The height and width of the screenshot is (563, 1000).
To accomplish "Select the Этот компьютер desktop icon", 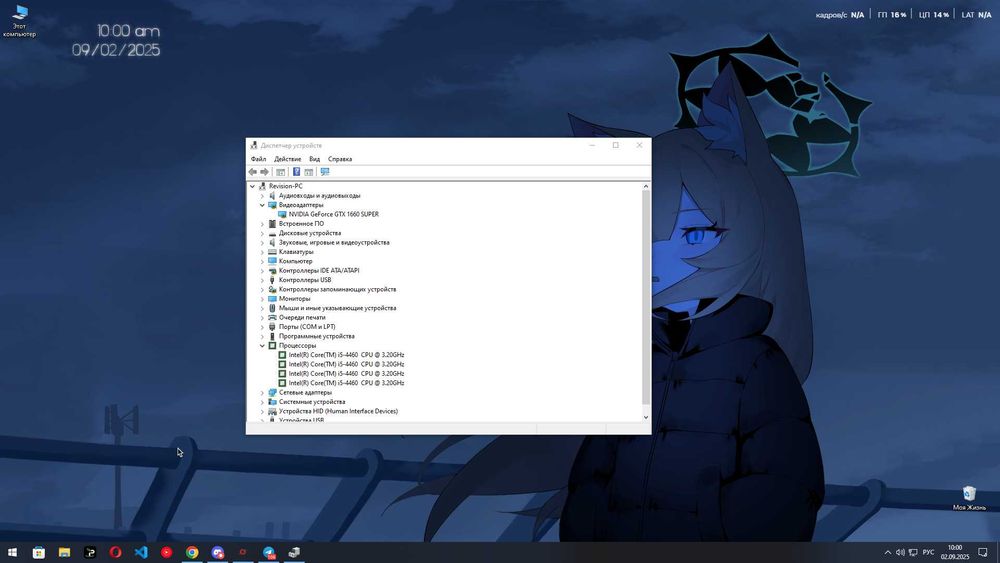I will point(20,21).
